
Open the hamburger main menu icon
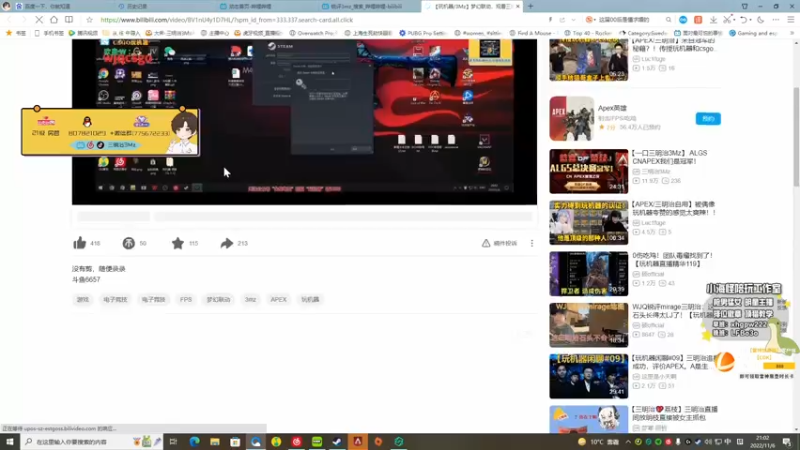coord(791,20)
